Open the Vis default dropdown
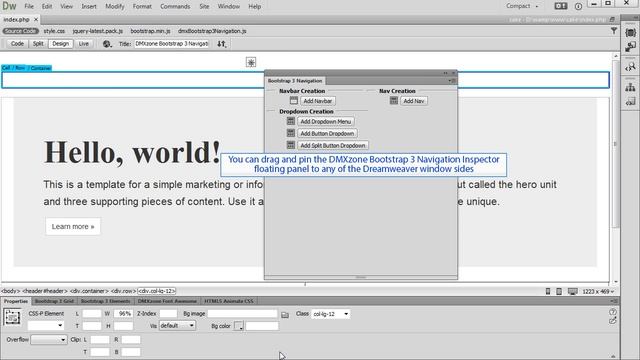 [x=177, y=325]
